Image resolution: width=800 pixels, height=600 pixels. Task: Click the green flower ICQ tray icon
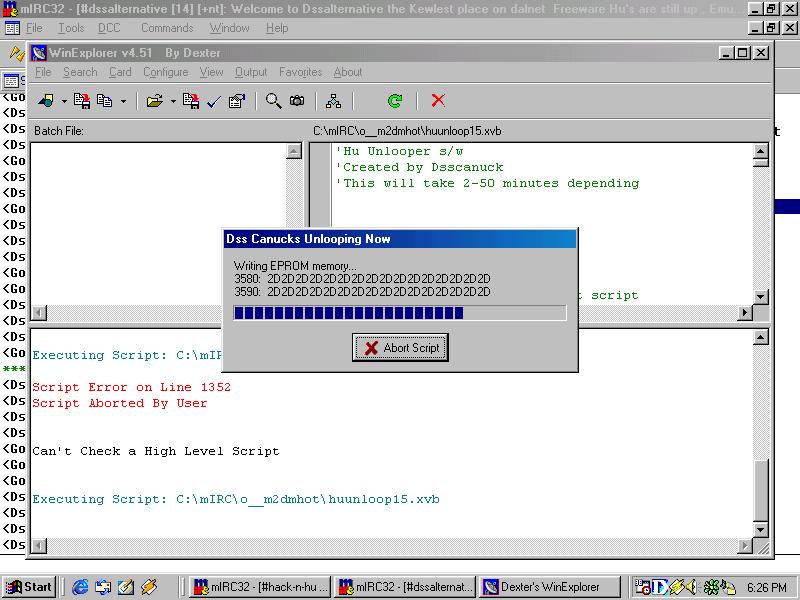[711, 587]
